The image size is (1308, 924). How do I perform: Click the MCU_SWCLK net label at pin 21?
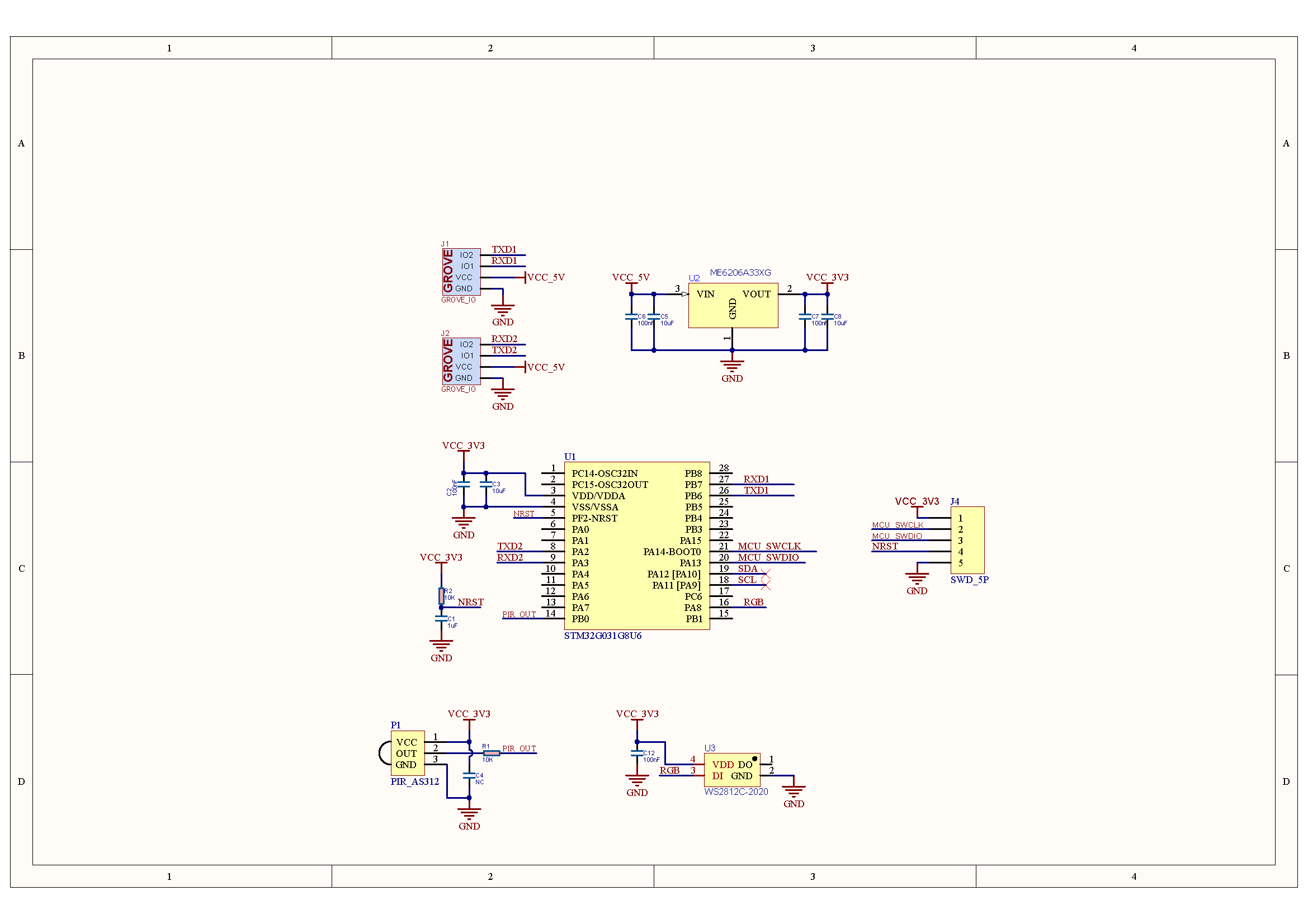point(769,546)
